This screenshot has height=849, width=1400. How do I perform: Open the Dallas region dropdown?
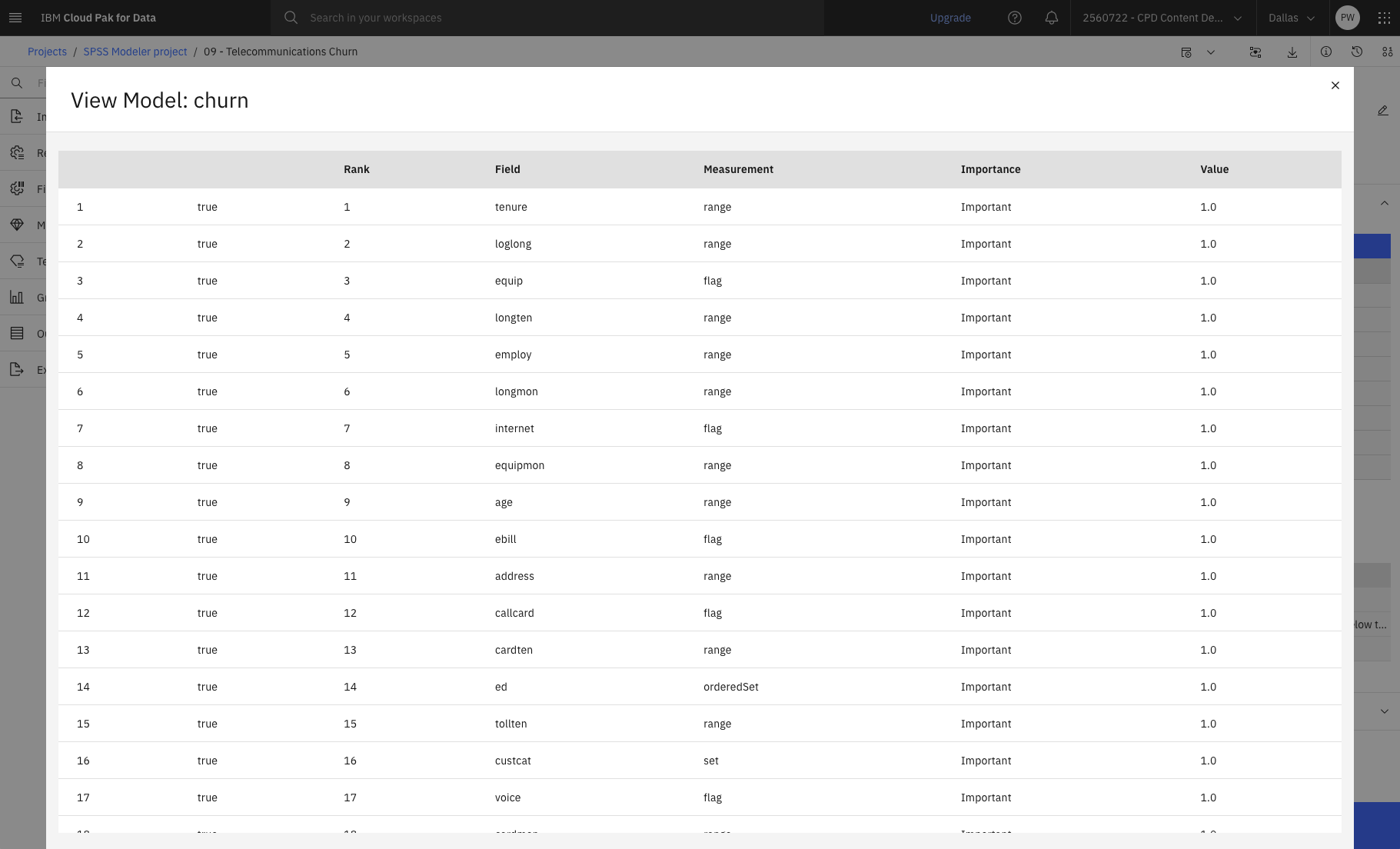click(x=1292, y=18)
